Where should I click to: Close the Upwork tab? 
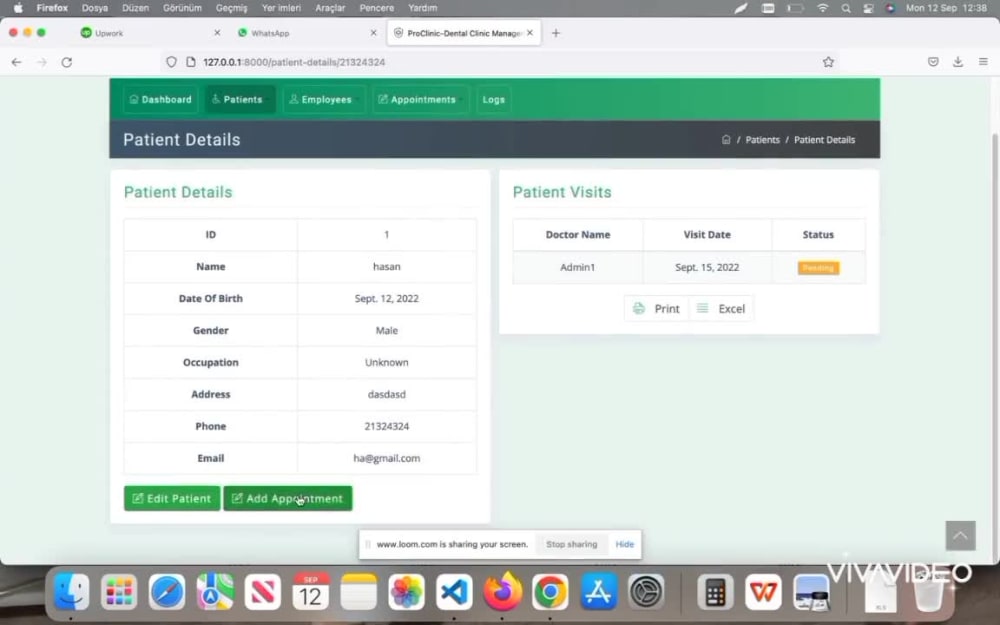tap(217, 33)
